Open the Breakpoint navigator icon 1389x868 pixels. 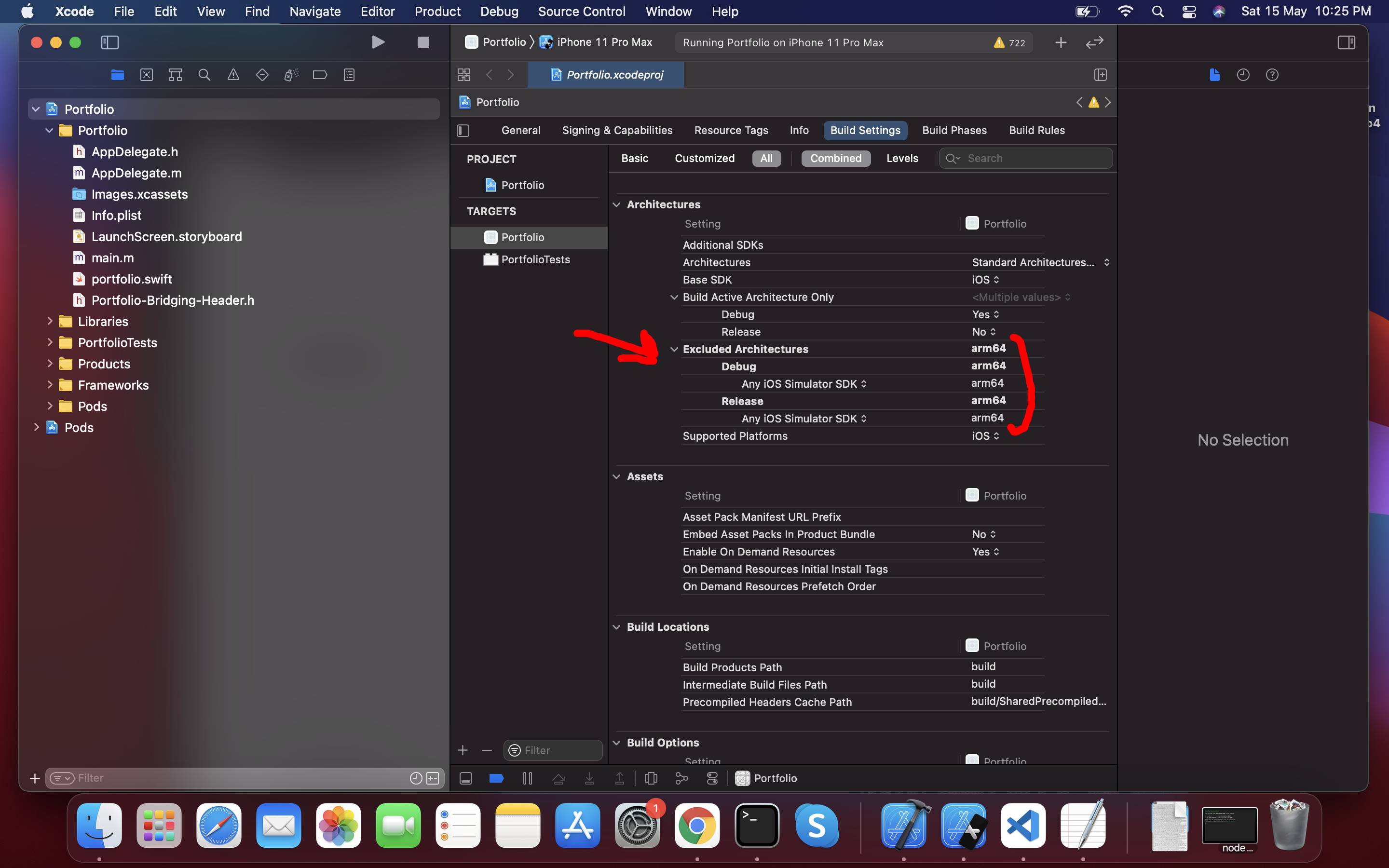tap(320, 75)
